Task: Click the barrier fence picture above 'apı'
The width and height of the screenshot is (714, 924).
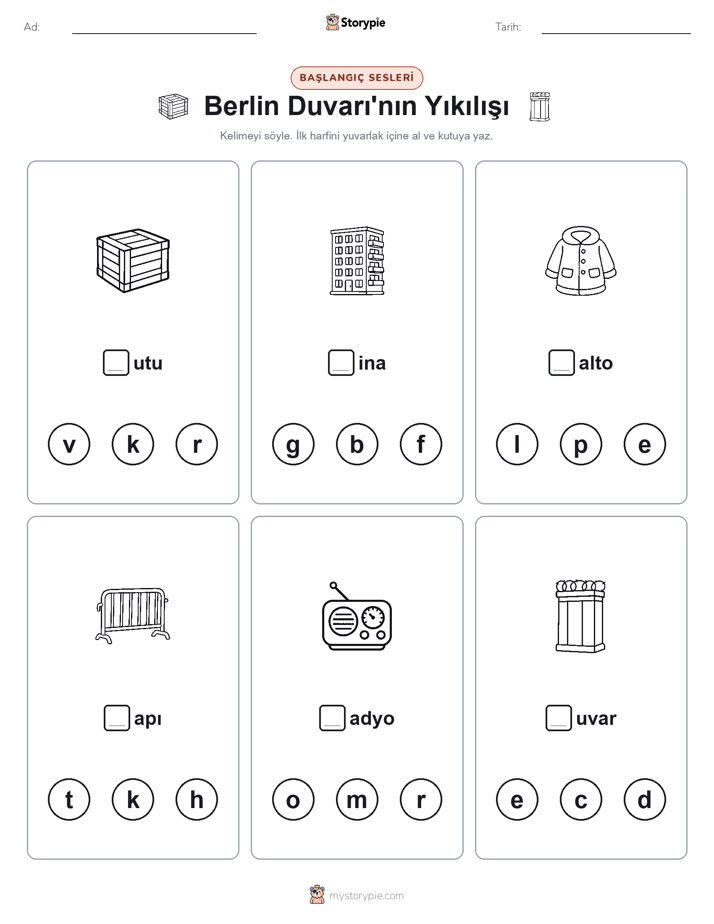Action: point(133,615)
